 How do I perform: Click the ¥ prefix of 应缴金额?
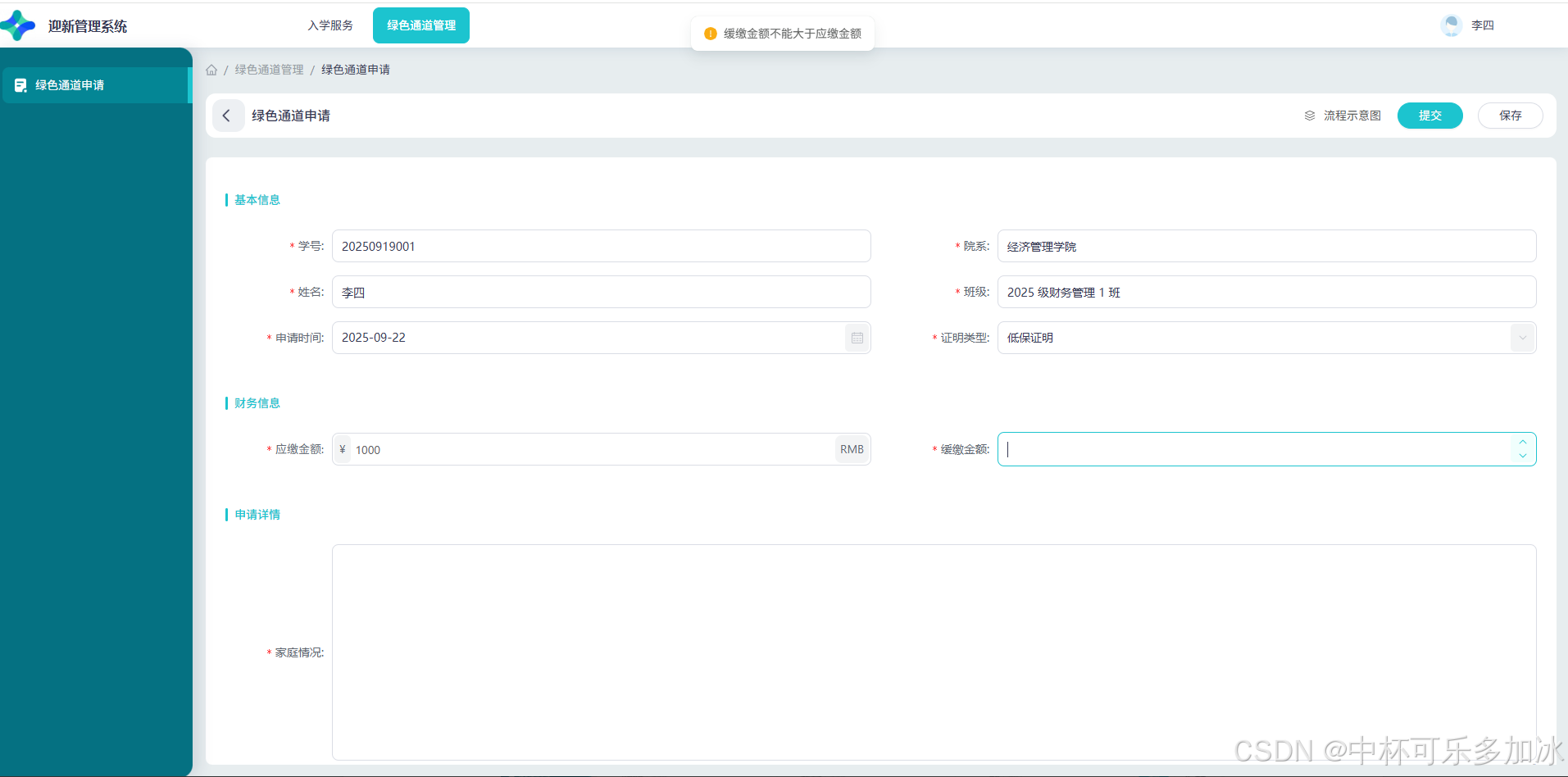click(343, 449)
